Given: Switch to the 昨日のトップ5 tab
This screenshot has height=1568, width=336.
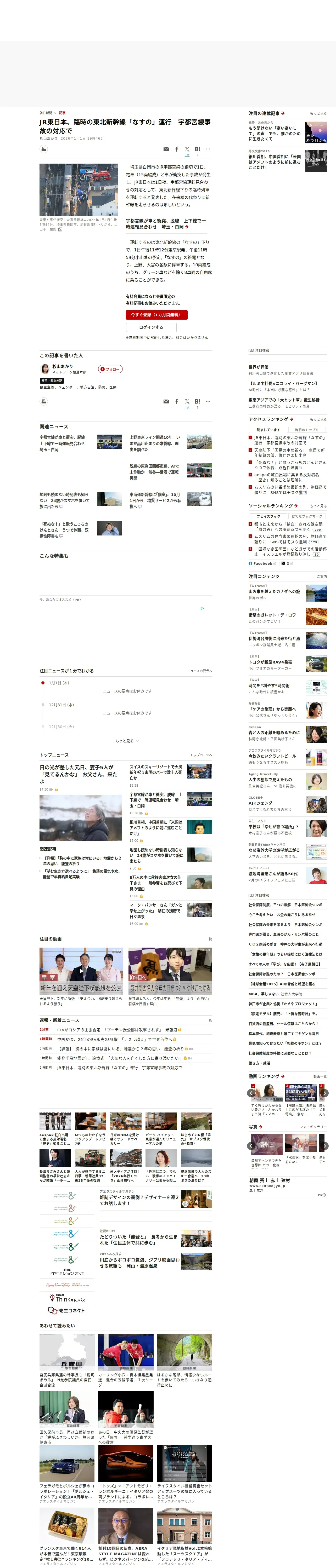Looking at the screenshot, I should pyautogui.click(x=307, y=430).
